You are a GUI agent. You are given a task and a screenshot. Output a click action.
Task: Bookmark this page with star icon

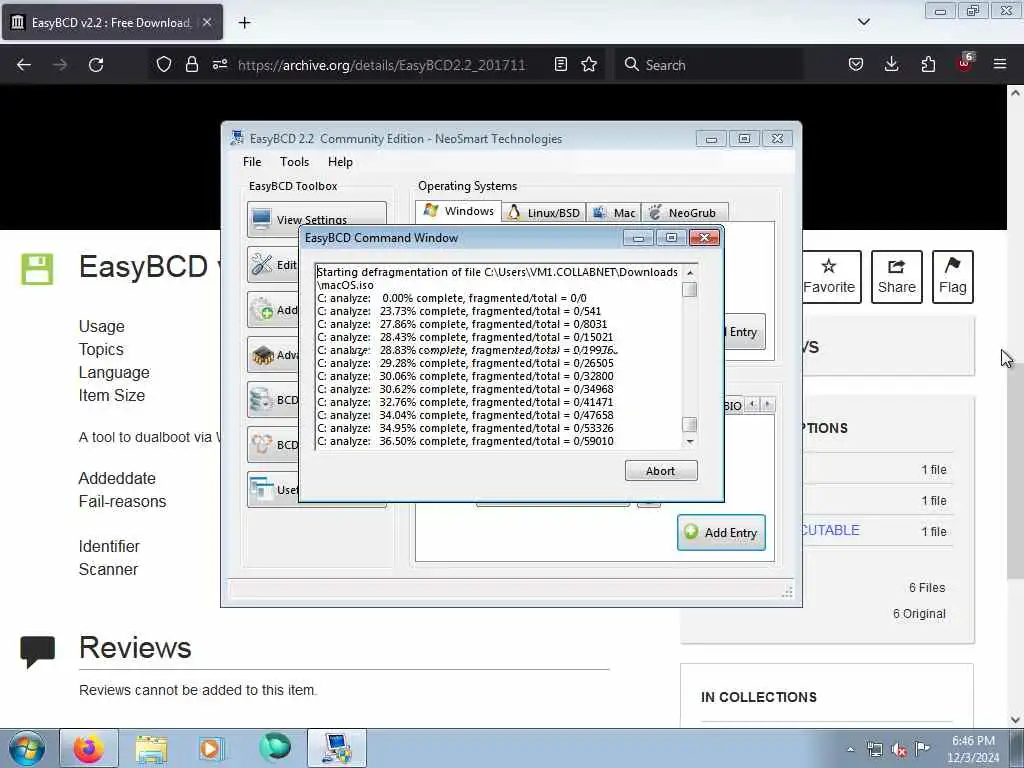(x=589, y=64)
